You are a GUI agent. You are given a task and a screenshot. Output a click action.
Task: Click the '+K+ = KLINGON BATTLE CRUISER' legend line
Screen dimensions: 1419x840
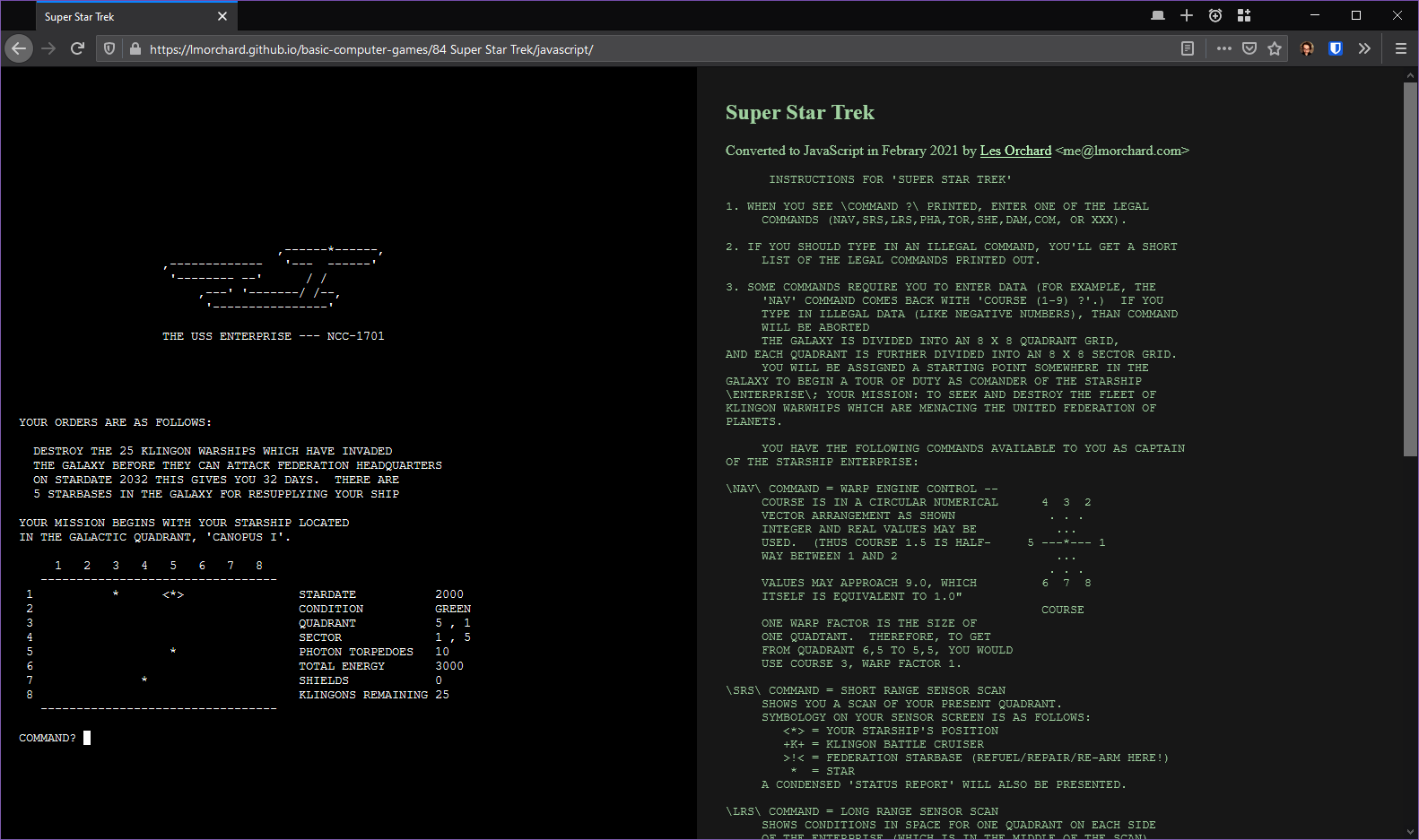tap(884, 744)
